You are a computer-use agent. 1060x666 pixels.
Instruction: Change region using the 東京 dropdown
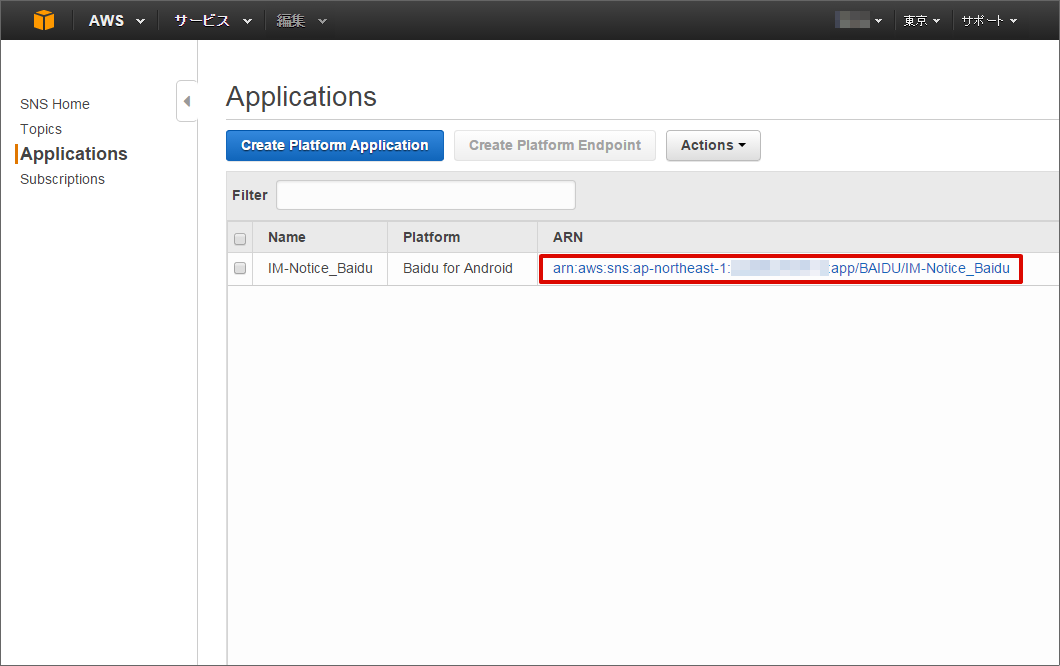point(921,20)
